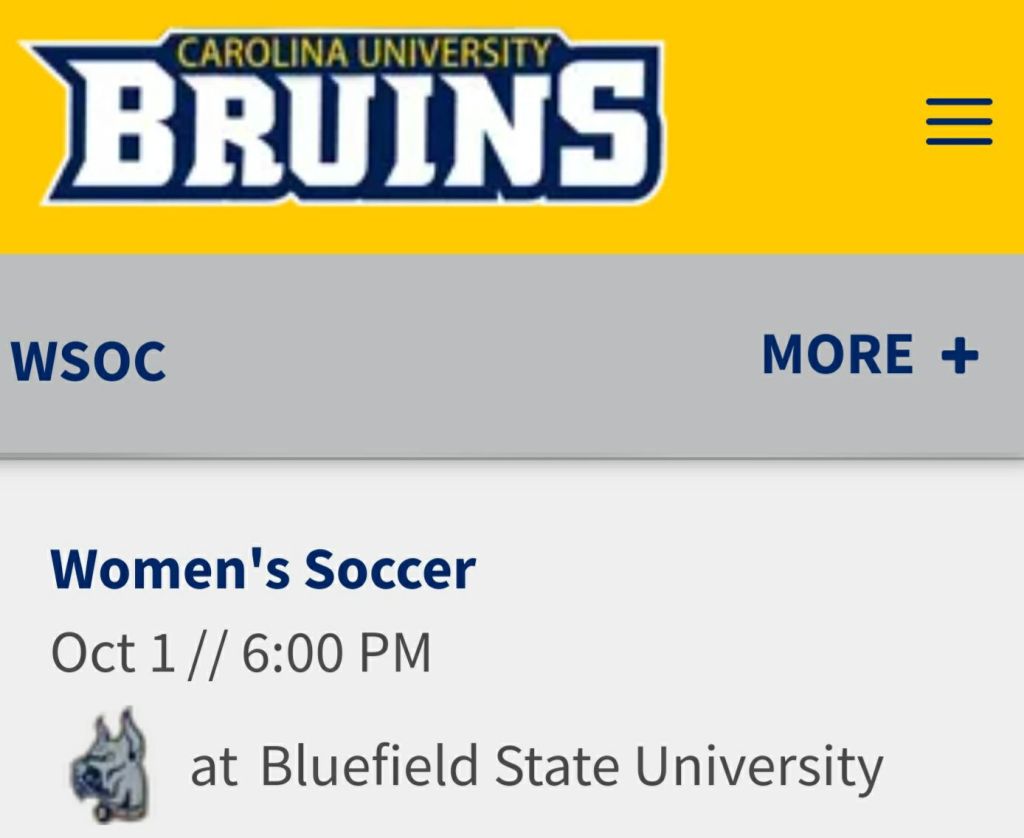Click empty gray bar area between WSOC and MORE
Viewport: 1024px width, 838px height.
460,358
